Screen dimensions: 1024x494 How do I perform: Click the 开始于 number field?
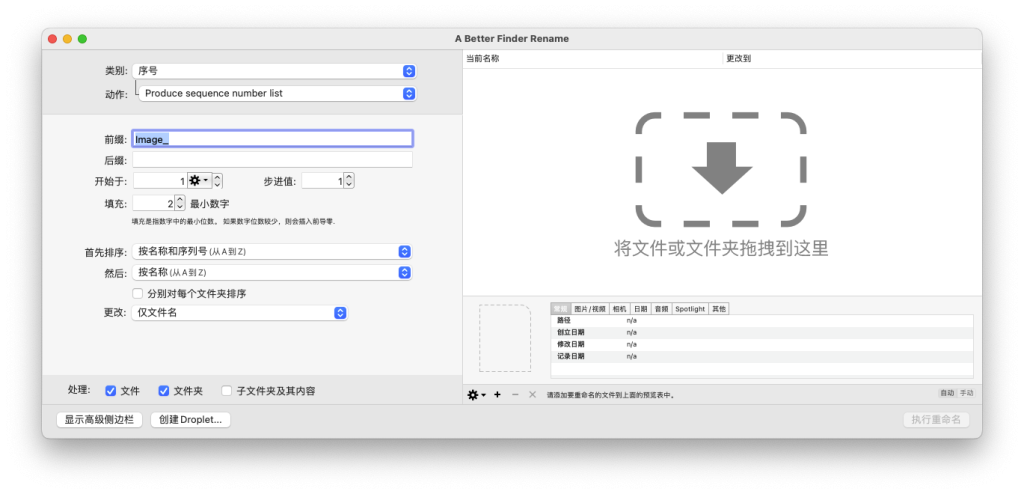click(x=160, y=180)
